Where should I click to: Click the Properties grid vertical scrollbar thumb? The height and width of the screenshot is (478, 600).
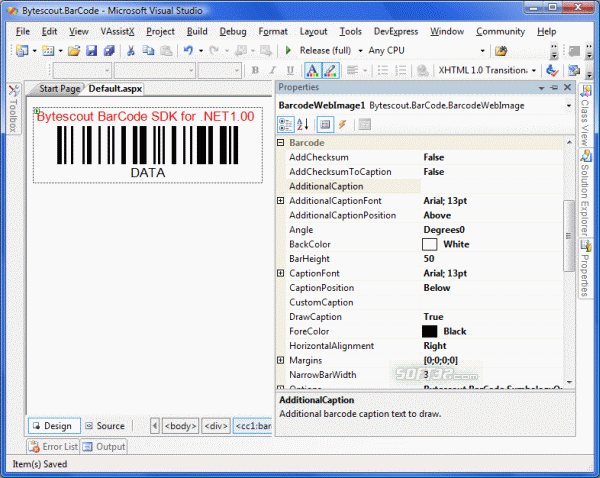569,236
